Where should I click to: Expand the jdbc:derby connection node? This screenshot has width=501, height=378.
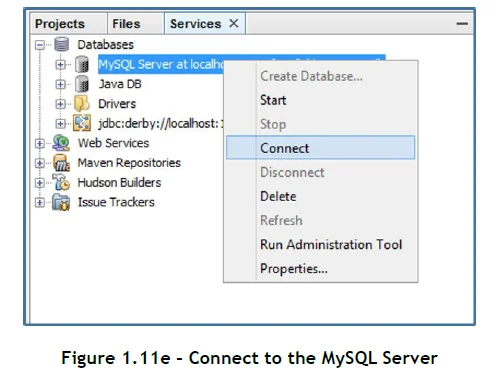pos(60,124)
